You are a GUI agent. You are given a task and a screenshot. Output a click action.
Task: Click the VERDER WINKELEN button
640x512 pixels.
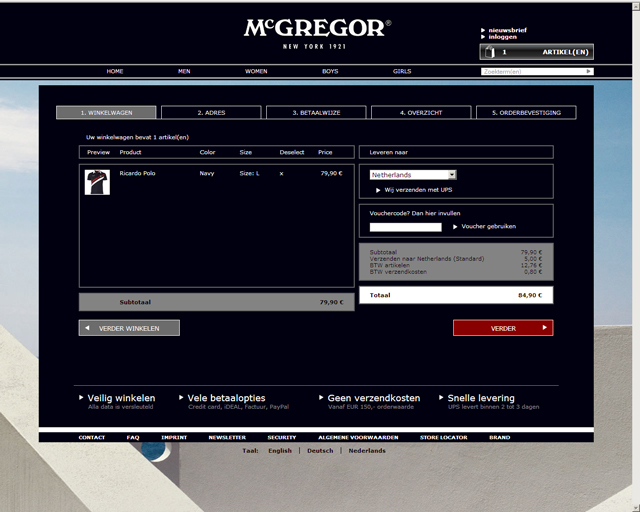tap(129, 328)
